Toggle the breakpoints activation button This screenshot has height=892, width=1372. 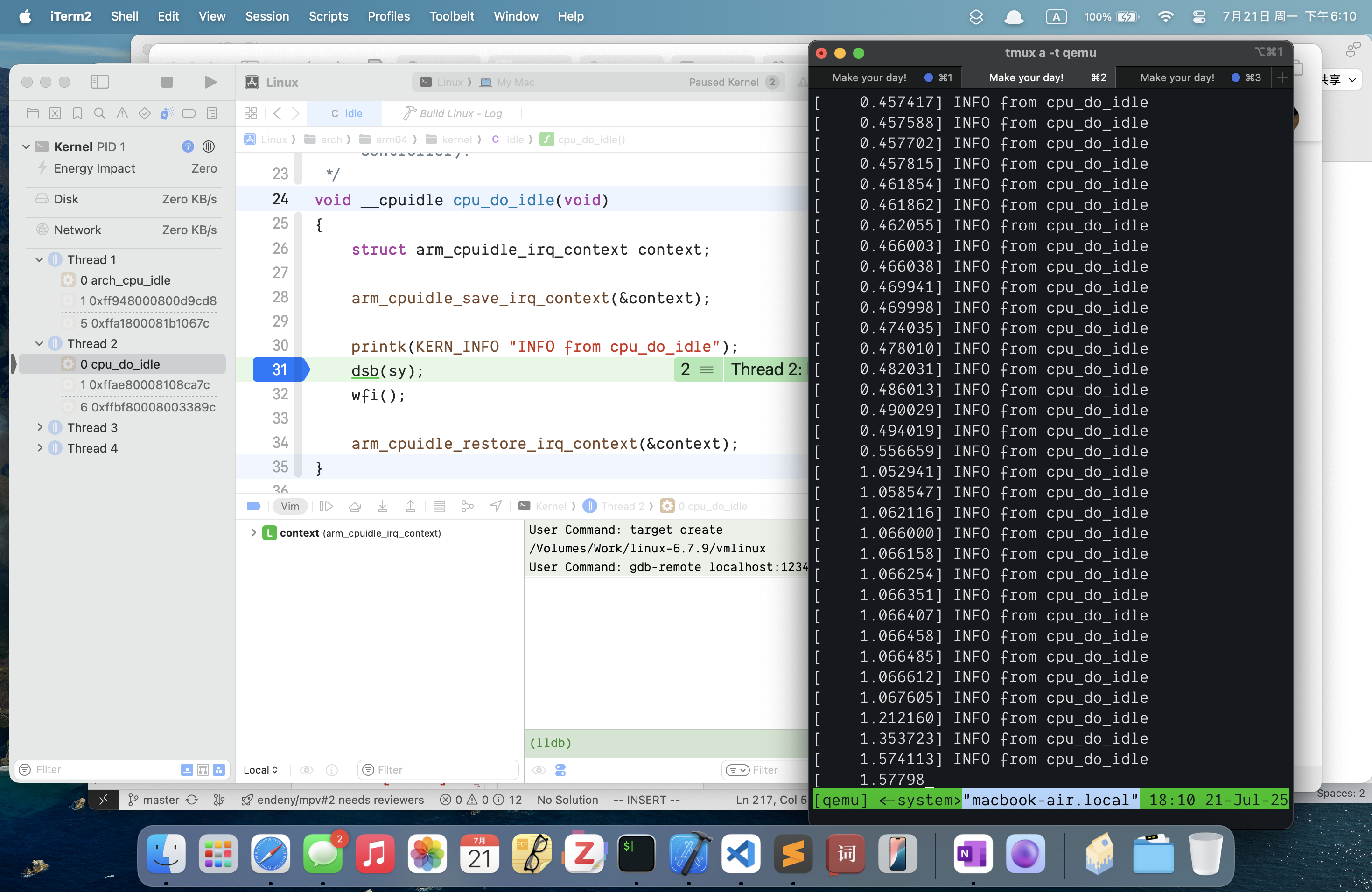[254, 506]
